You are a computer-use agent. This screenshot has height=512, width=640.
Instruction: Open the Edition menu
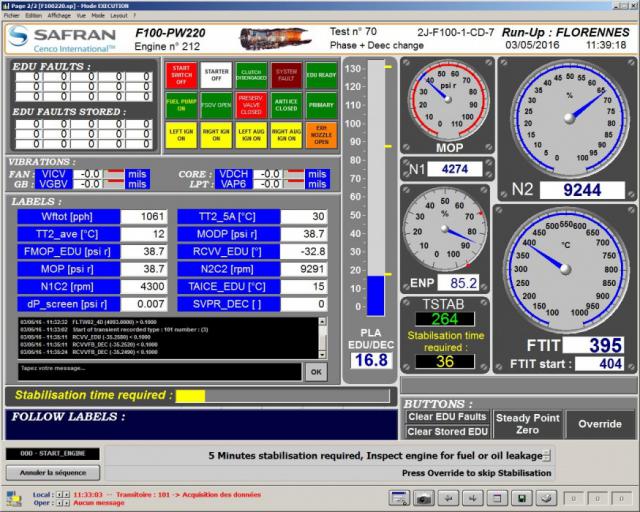(x=33, y=16)
